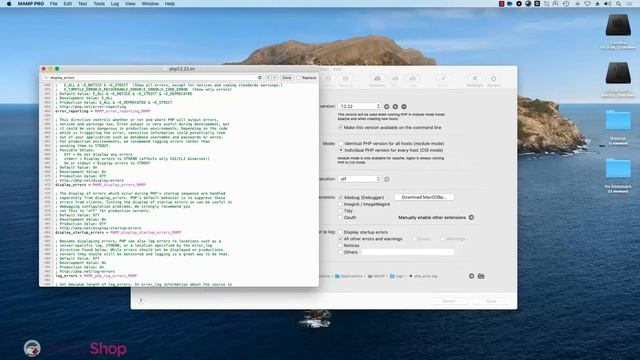Viewport: 640px width, 360px height.
Task: Select Individual PHP version for every host
Action: pyautogui.click(x=341, y=150)
